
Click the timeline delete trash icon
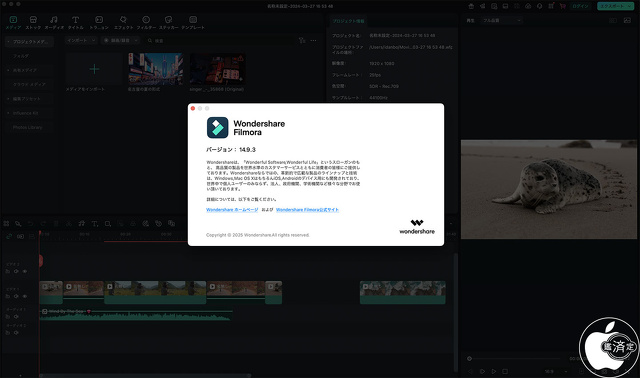click(56, 224)
